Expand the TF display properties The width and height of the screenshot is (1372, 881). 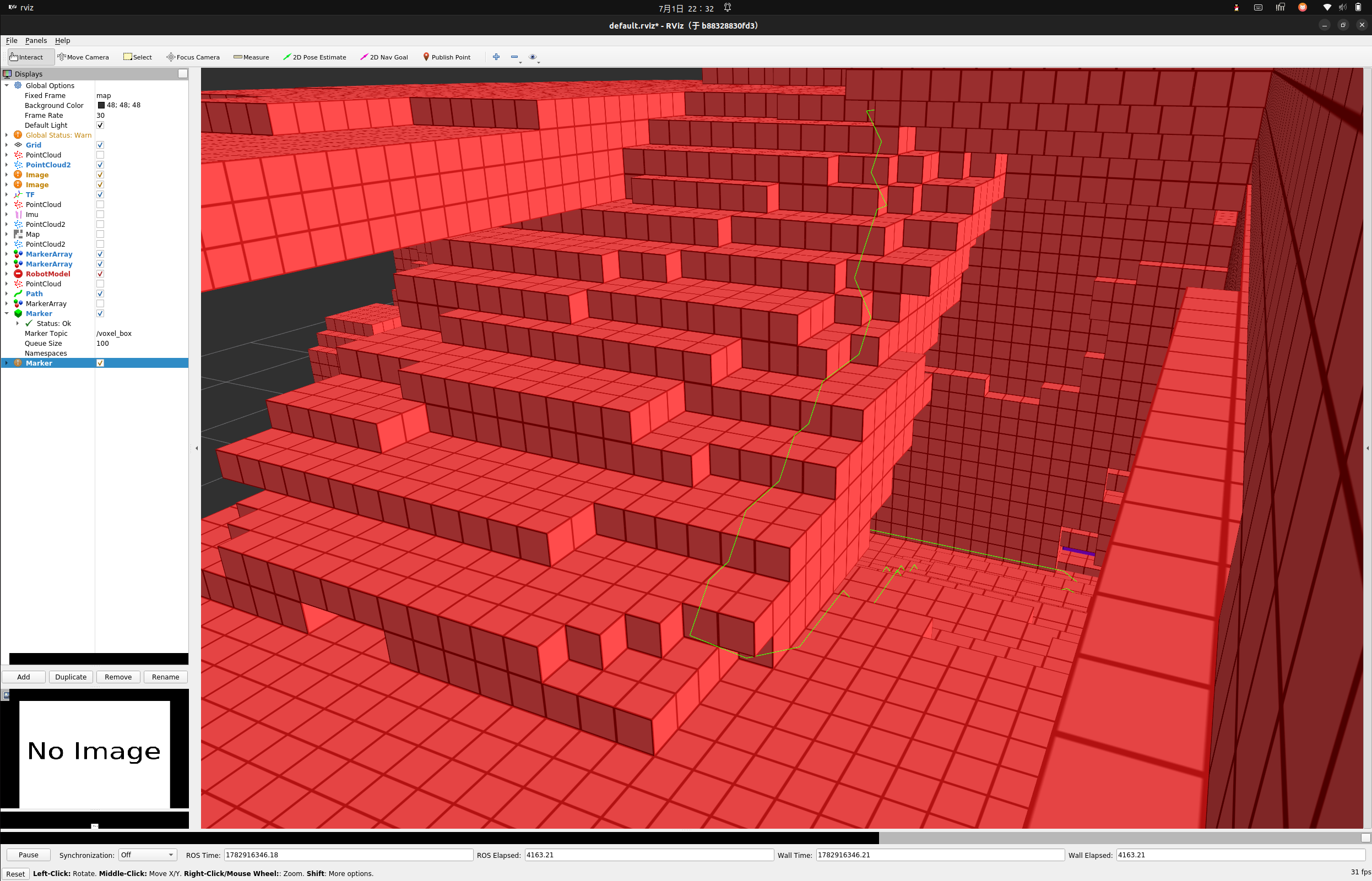(7, 194)
